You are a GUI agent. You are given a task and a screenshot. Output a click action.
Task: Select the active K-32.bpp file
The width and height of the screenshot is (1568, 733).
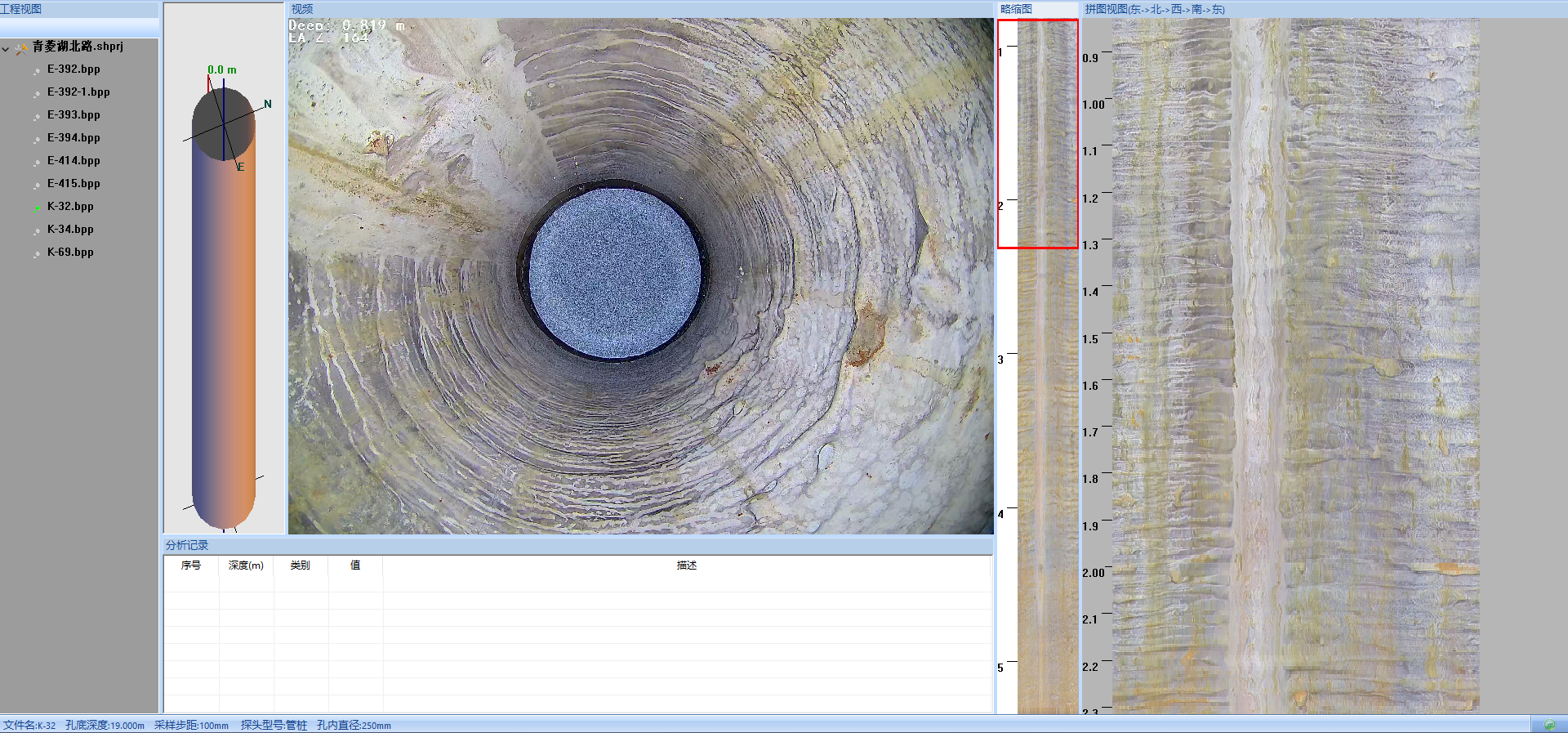click(70, 207)
